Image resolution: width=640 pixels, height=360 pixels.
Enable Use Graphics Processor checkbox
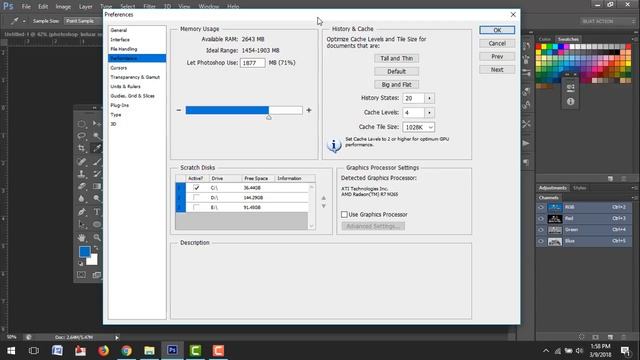click(x=344, y=214)
